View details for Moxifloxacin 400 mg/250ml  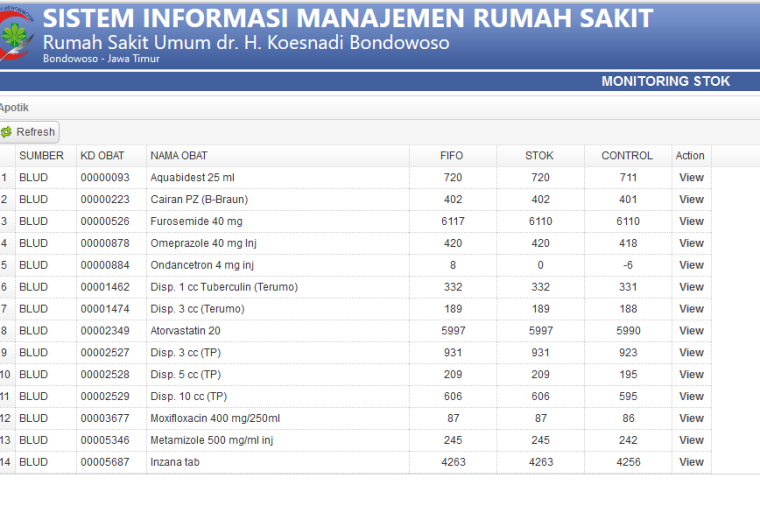coord(691,418)
